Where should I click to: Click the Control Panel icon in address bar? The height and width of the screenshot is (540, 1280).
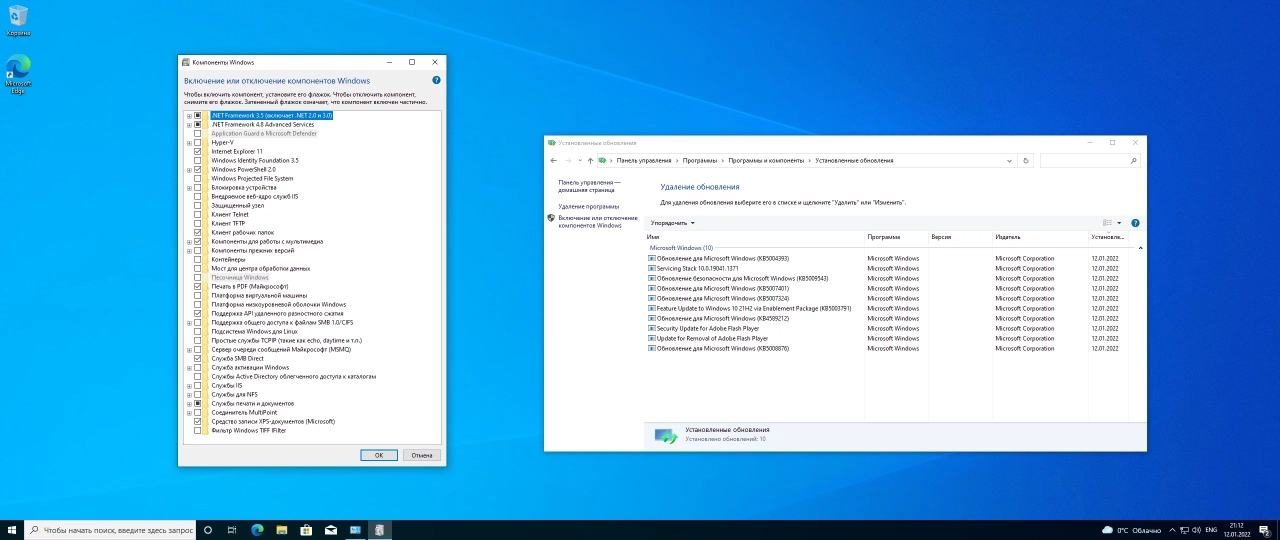602,160
